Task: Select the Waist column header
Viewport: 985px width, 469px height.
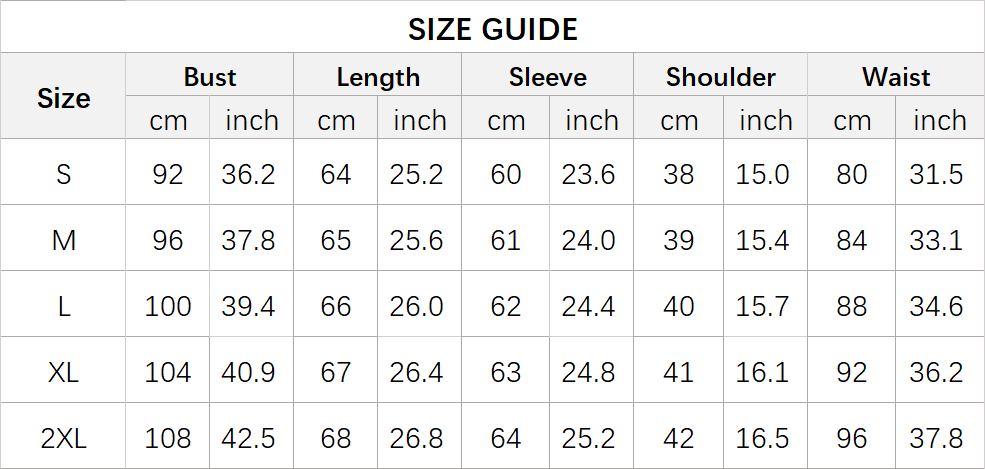Action: click(896, 77)
